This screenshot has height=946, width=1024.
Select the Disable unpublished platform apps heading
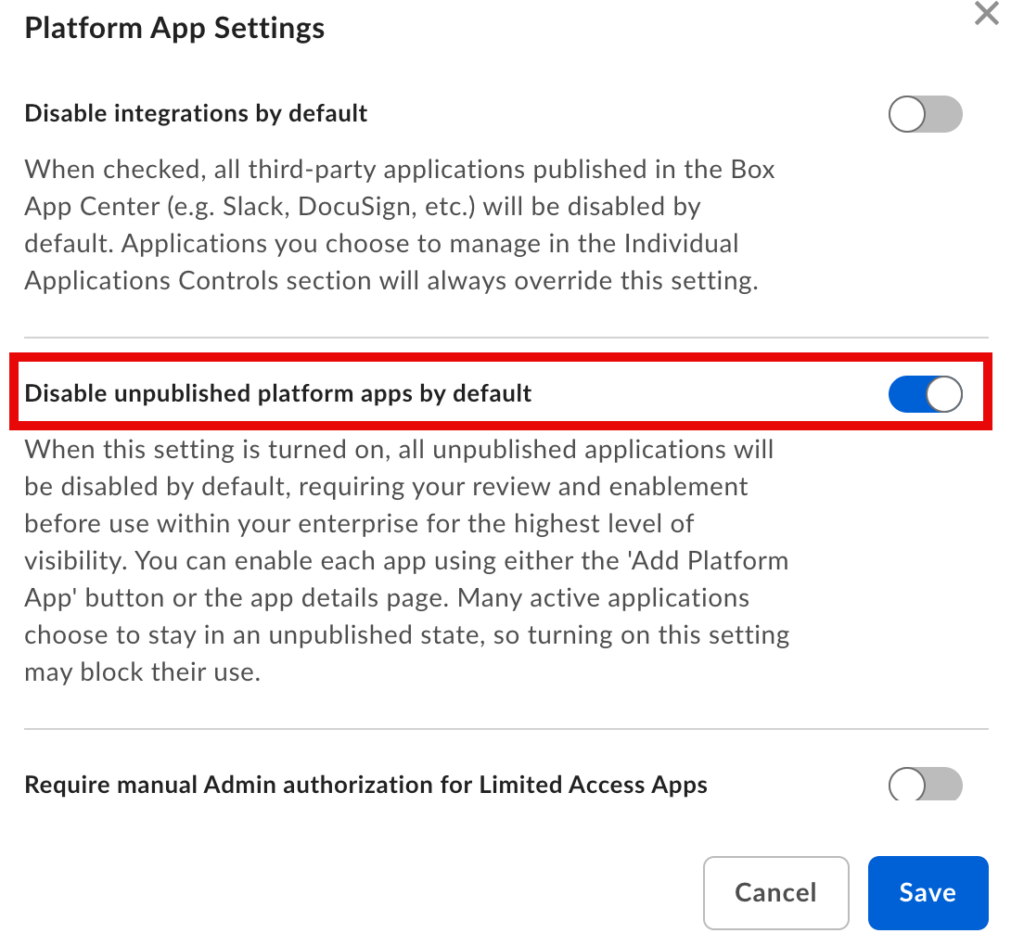coord(278,394)
